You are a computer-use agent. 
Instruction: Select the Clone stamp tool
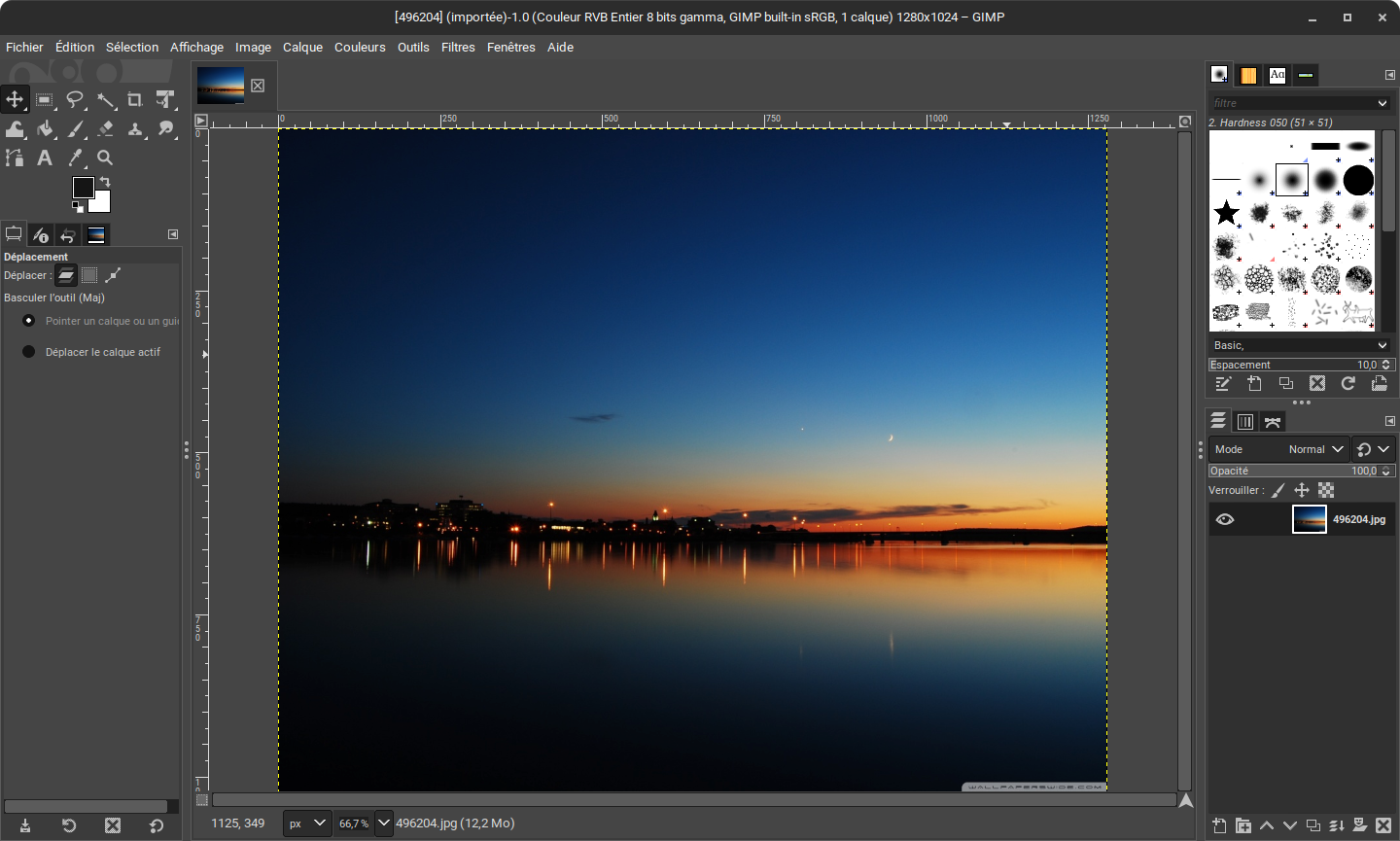(135, 128)
